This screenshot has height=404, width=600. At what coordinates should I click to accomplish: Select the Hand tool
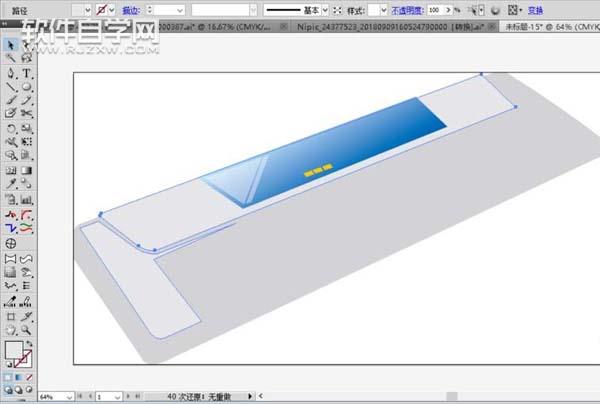10,330
